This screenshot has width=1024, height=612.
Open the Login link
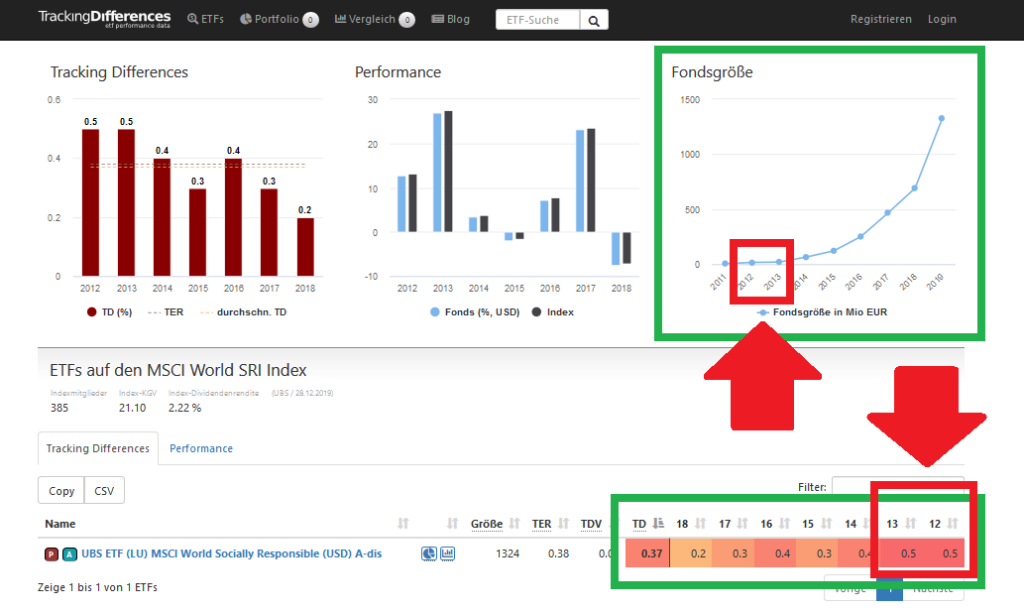tap(942, 20)
